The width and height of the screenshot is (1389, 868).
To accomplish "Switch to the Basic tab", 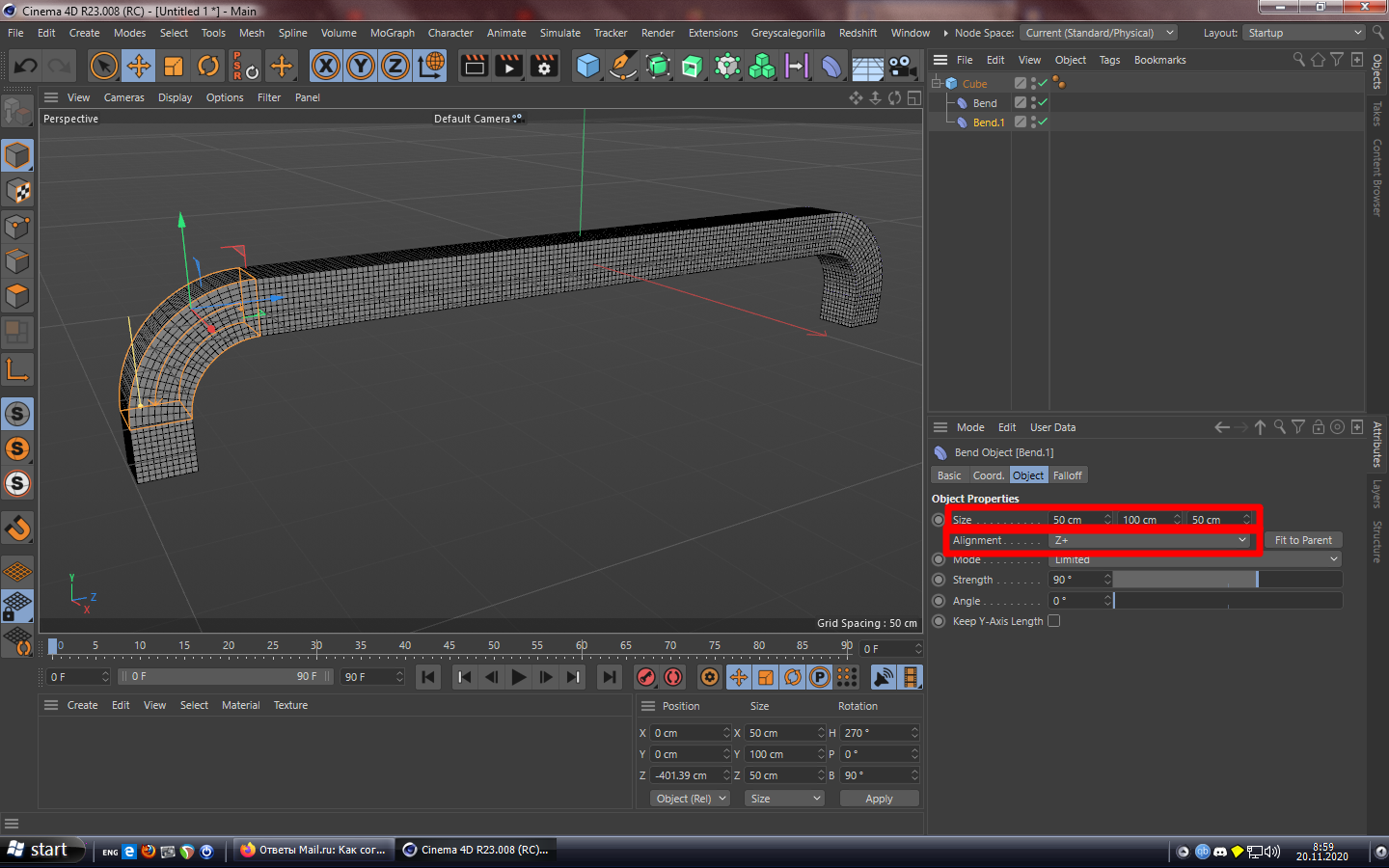I will (x=949, y=475).
